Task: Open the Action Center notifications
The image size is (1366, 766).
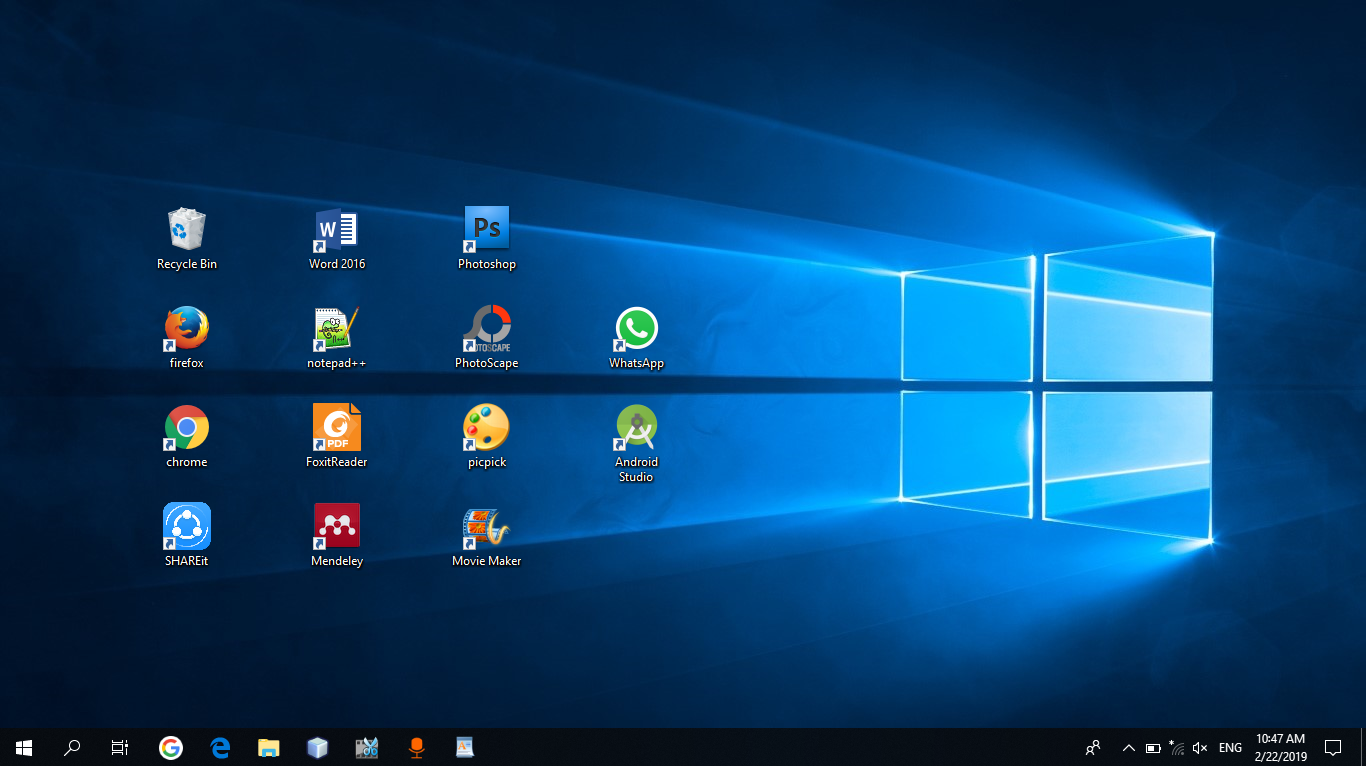Action: click(1333, 747)
